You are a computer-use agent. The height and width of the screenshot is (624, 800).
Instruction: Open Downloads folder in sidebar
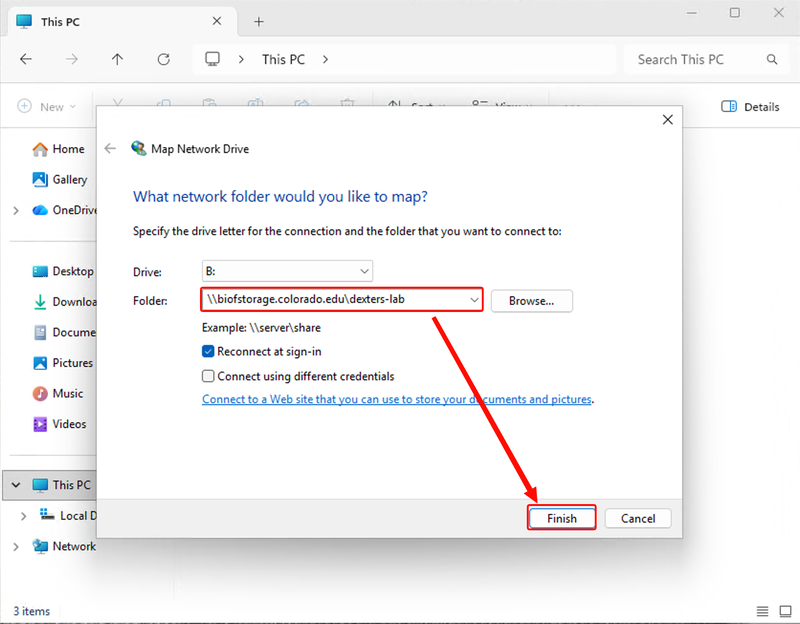(x=64, y=302)
